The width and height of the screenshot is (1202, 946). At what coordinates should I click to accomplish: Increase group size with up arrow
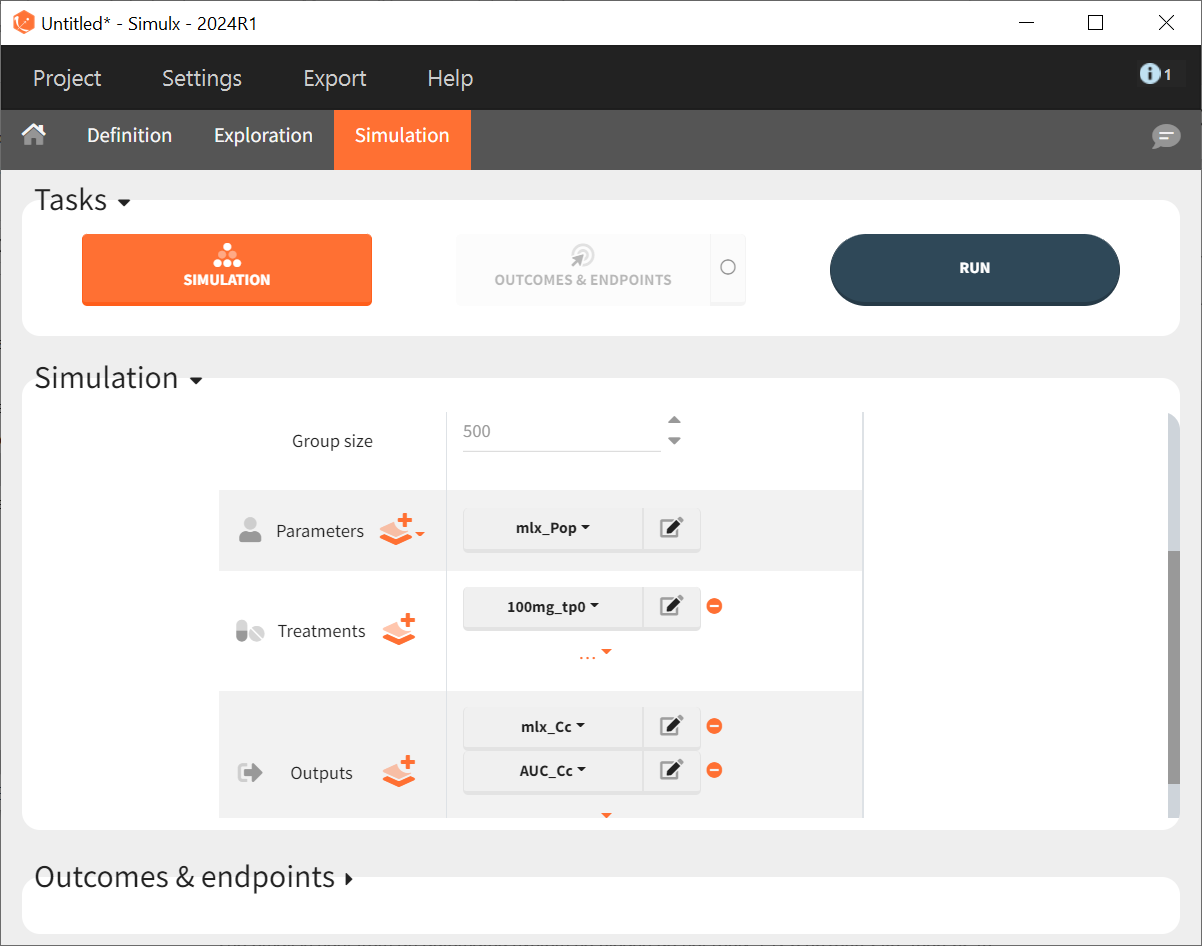click(x=674, y=420)
